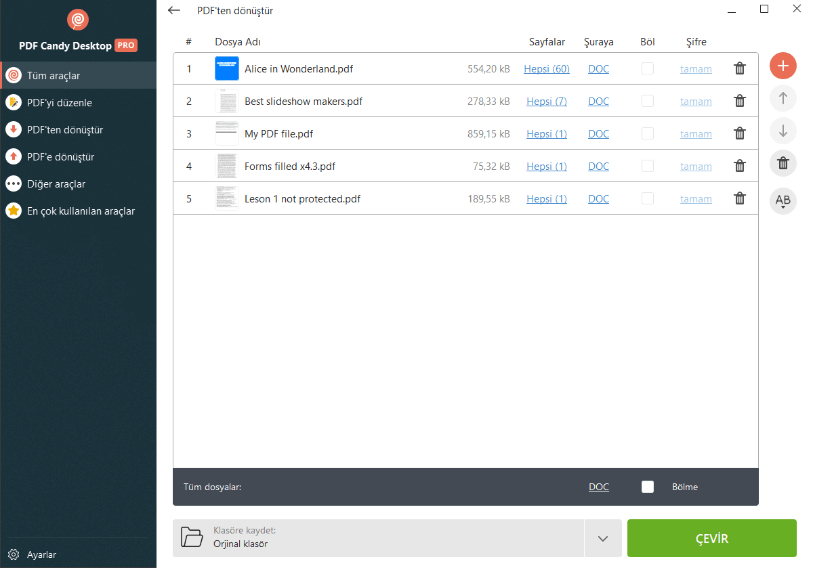Change DOC format for Leson 1 not protected.pdf

598,199
